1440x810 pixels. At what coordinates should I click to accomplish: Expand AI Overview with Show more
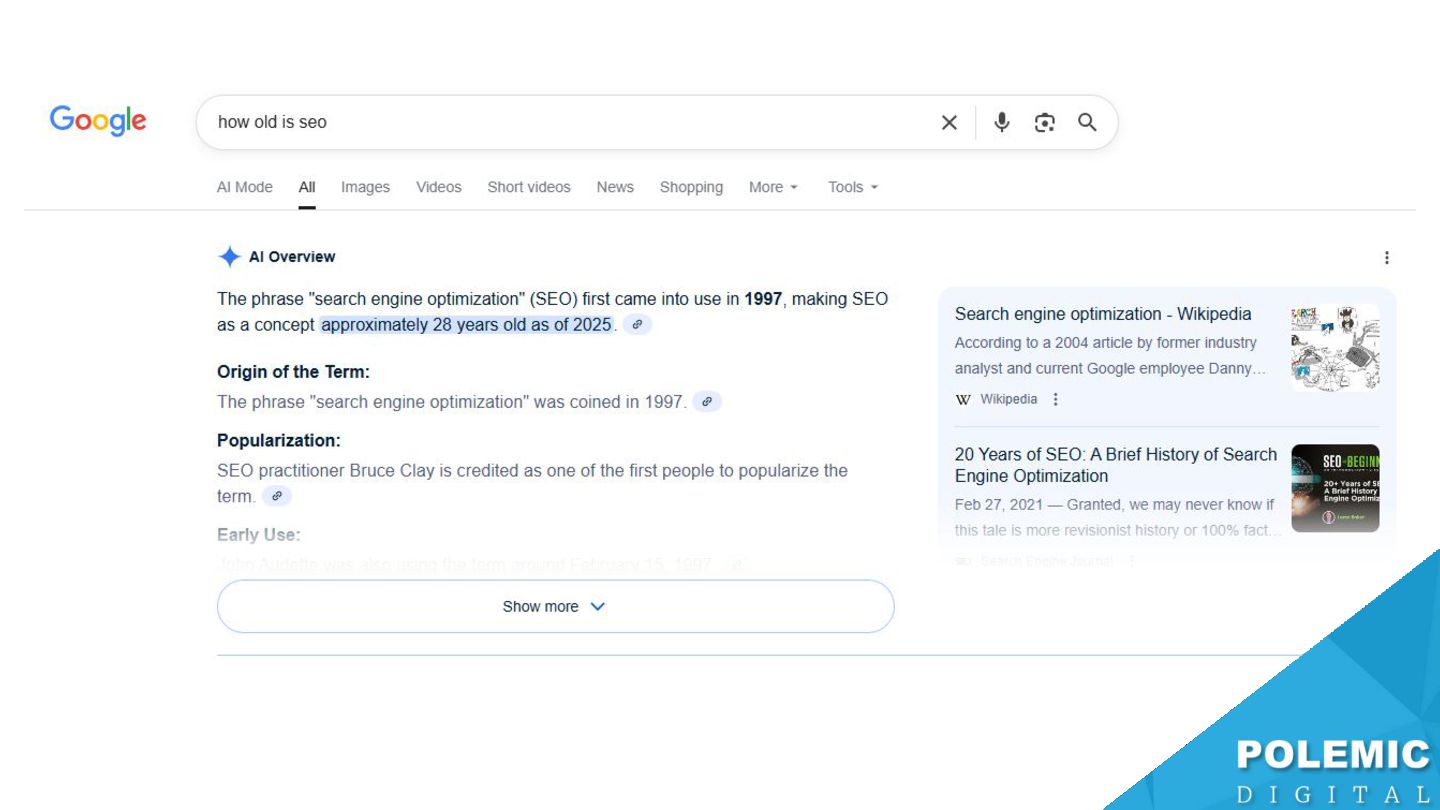coord(555,606)
